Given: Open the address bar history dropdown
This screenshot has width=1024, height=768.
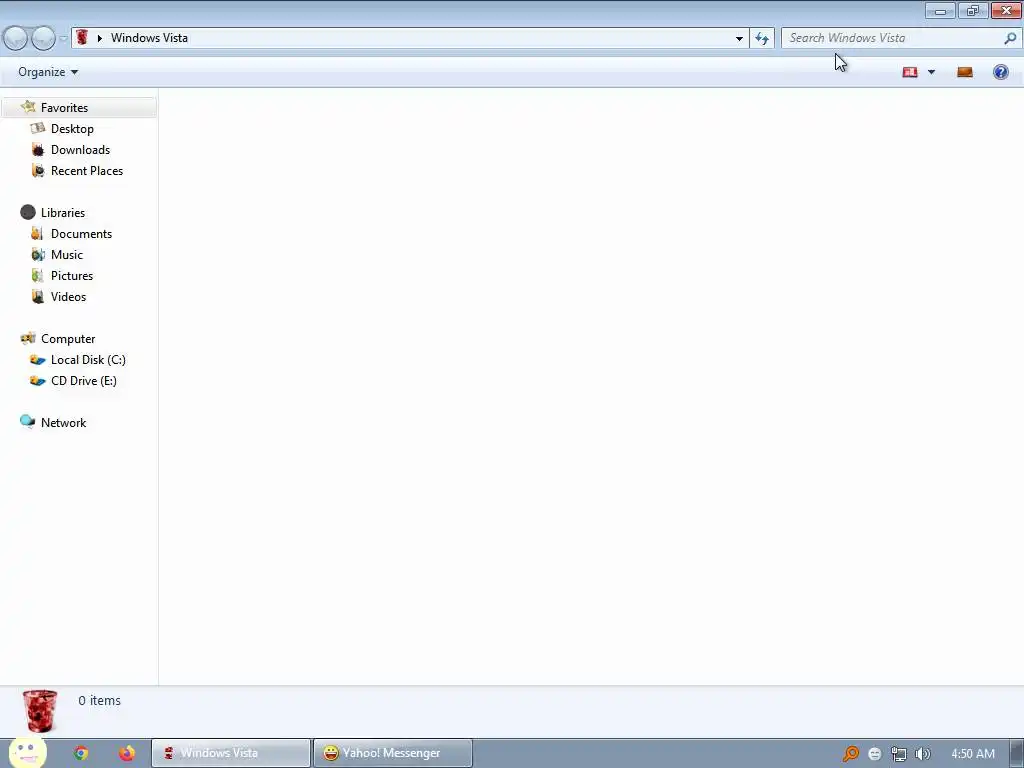Looking at the screenshot, I should 739,39.
